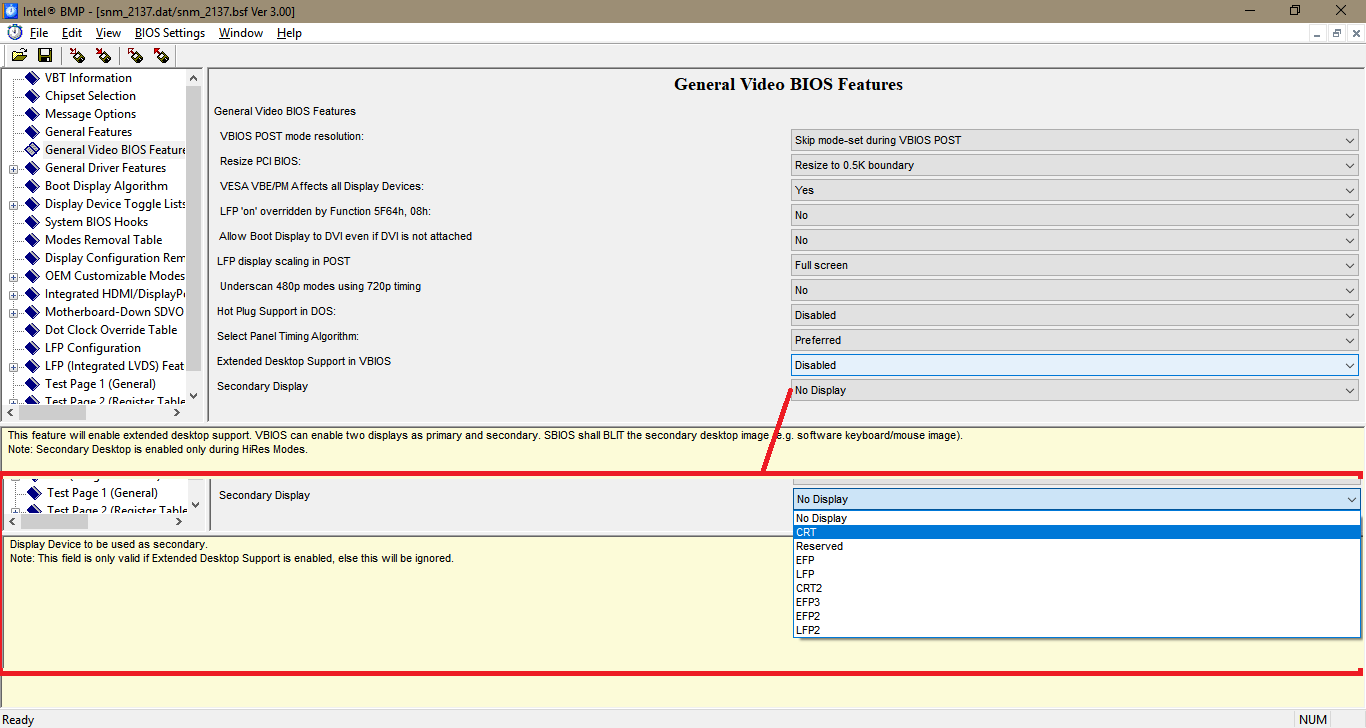Expand the General Driver Features tree node
This screenshot has width=1366, height=728.
(14, 168)
